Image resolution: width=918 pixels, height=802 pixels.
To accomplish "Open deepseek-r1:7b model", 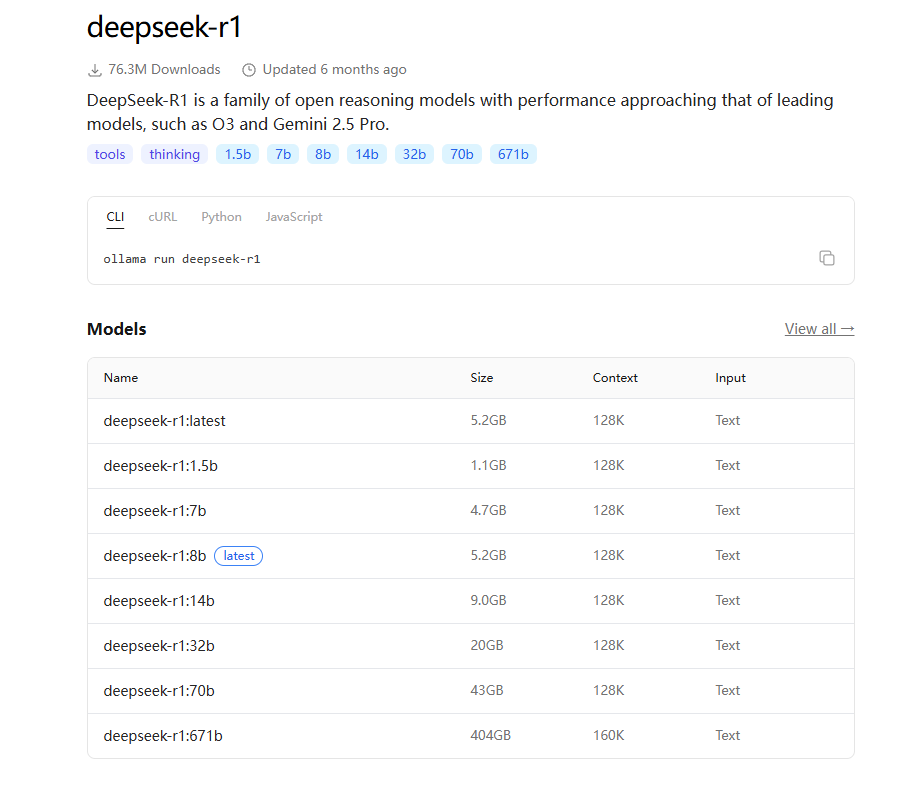I will click(x=155, y=511).
